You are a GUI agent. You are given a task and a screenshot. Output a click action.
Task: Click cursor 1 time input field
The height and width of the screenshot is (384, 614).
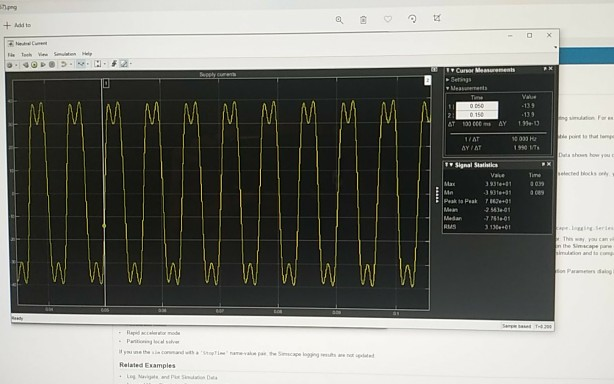477,106
